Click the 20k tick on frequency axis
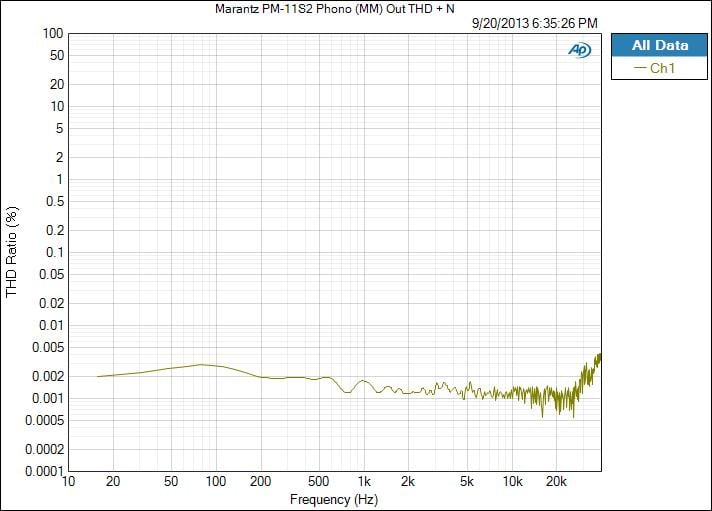 (x=557, y=482)
